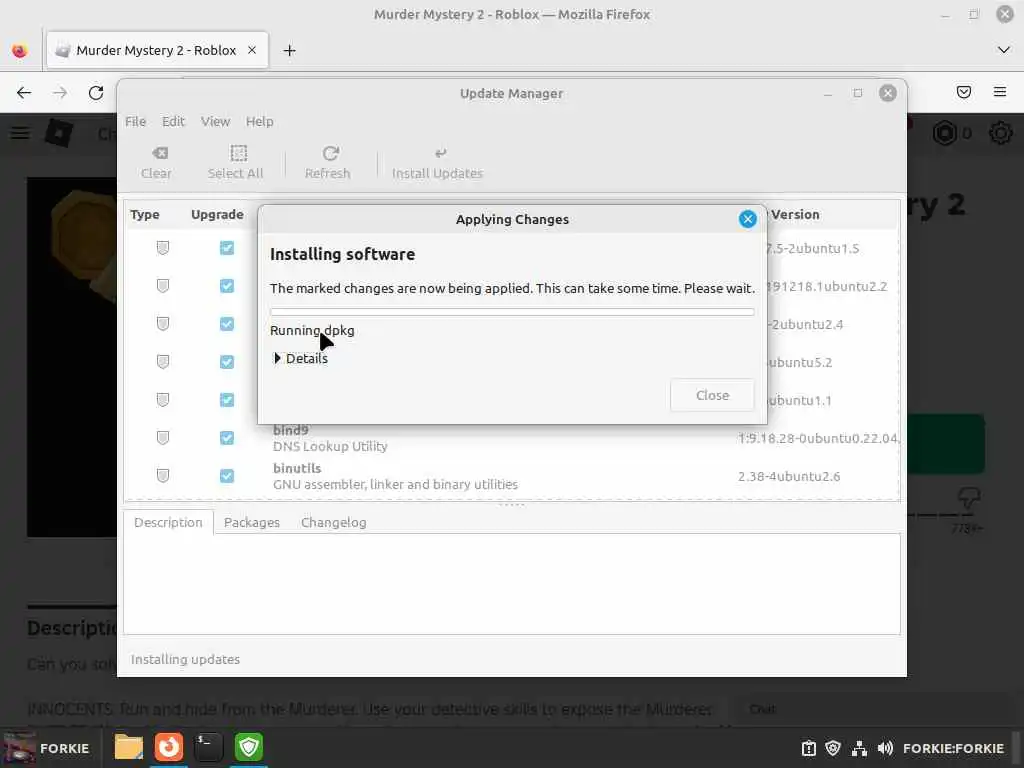
Task: Click the volume speaker tray icon
Action: pyautogui.click(x=886, y=748)
